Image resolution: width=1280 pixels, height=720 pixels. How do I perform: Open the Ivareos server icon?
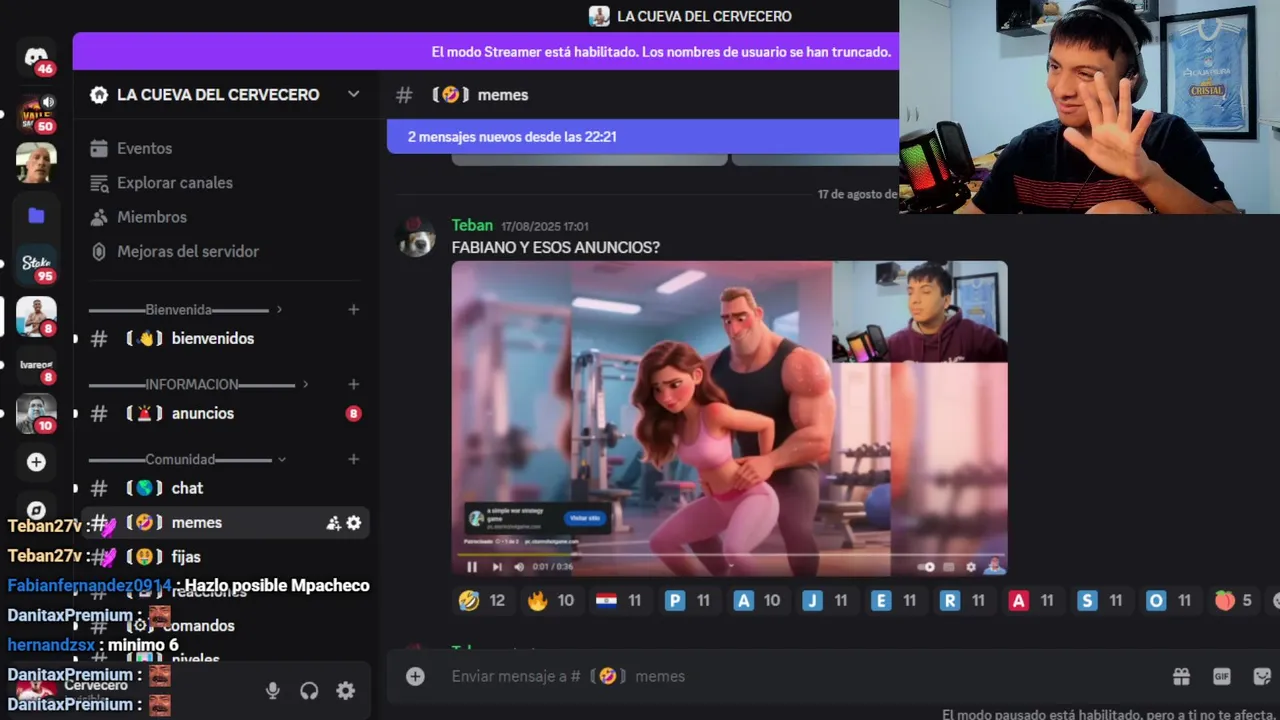tap(36, 365)
